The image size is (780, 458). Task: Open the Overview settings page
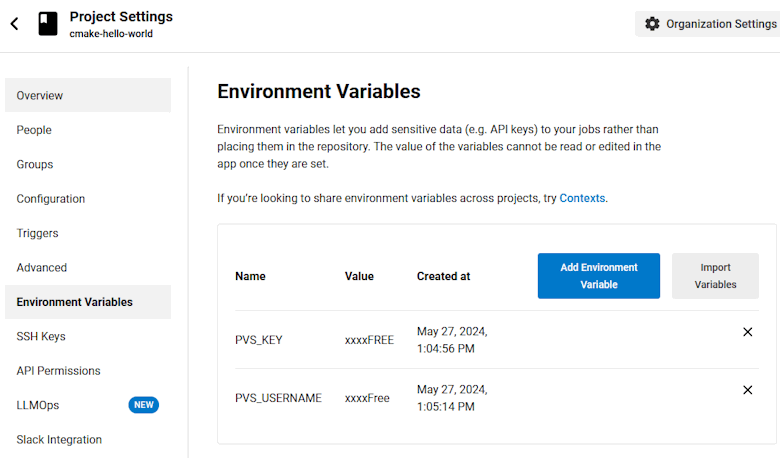[x=87, y=96]
